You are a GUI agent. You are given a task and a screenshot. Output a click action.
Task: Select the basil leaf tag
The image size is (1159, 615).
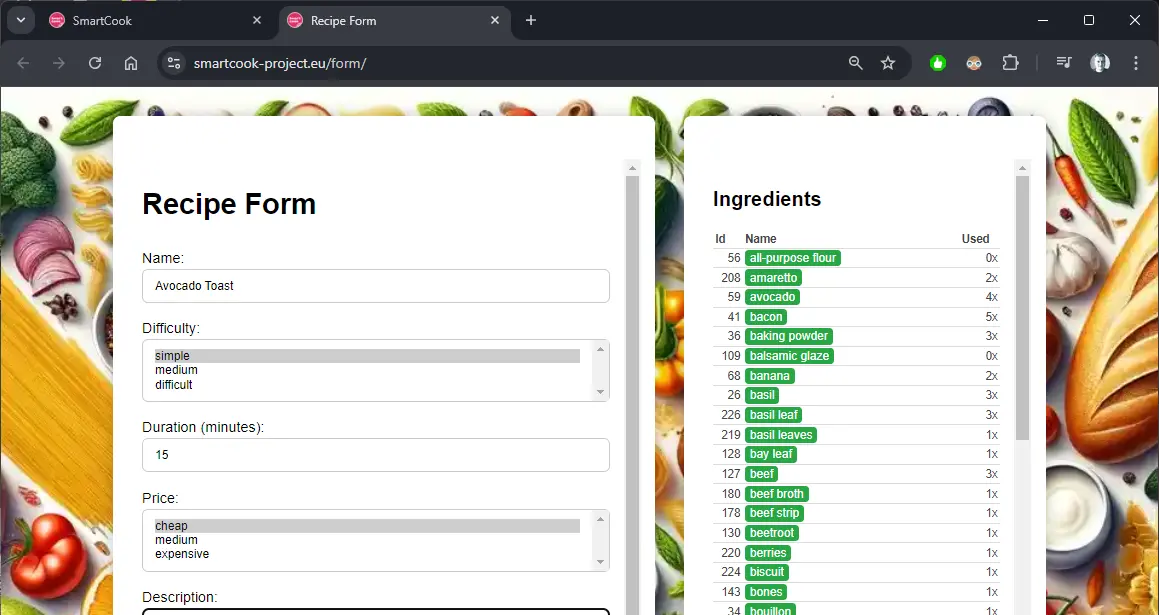(x=773, y=415)
